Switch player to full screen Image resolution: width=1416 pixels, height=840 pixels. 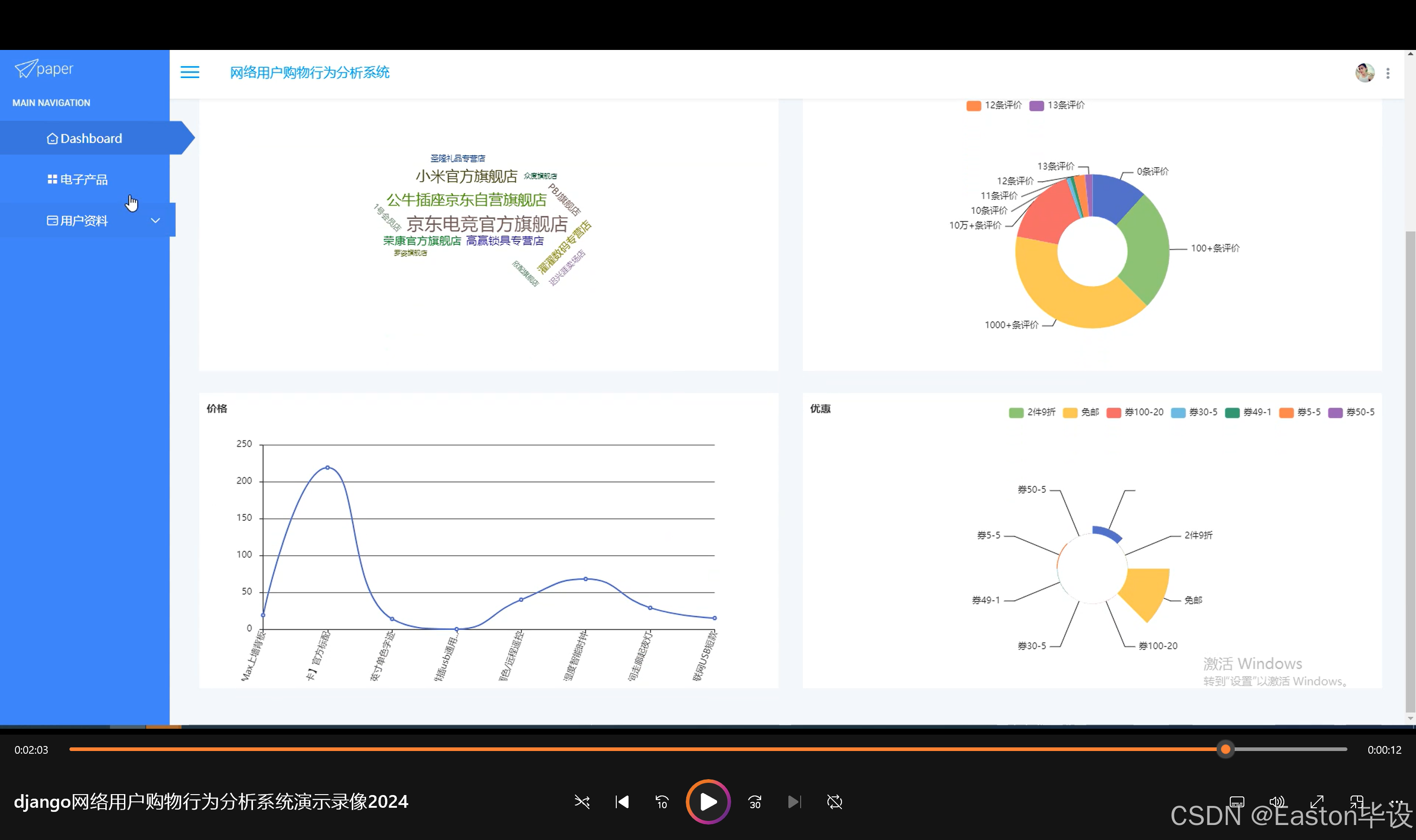tap(1317, 801)
